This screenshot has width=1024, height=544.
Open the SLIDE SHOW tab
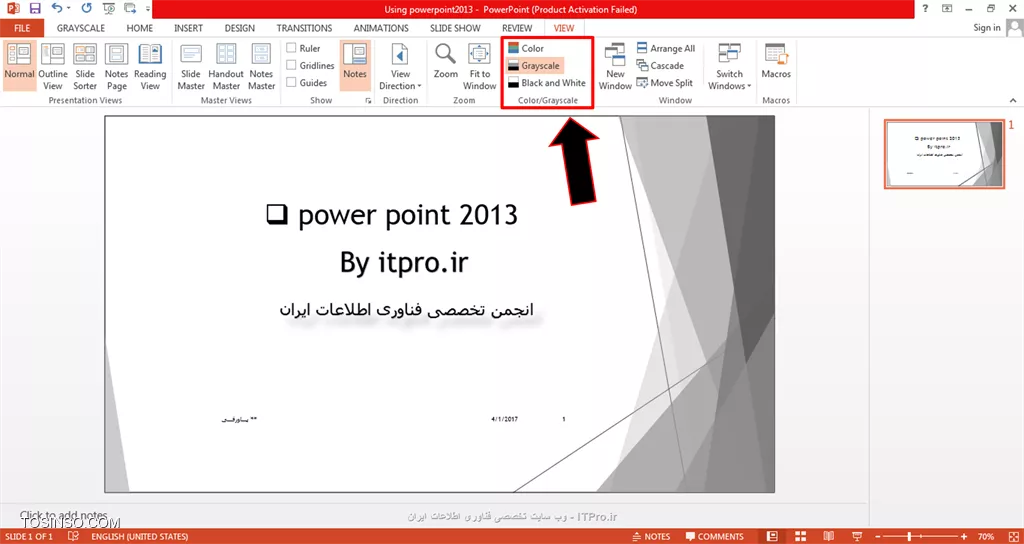coord(455,28)
